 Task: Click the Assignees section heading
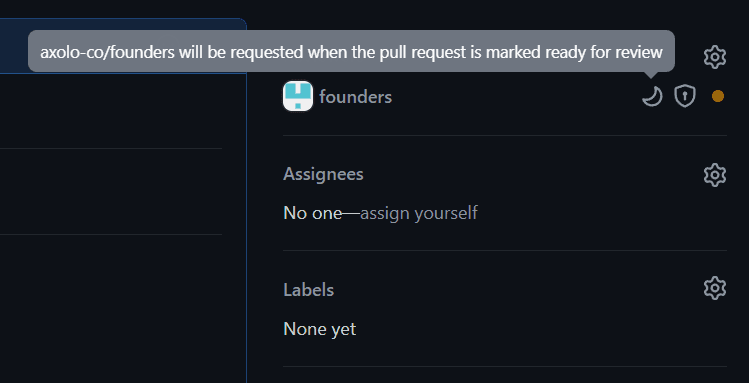click(323, 174)
